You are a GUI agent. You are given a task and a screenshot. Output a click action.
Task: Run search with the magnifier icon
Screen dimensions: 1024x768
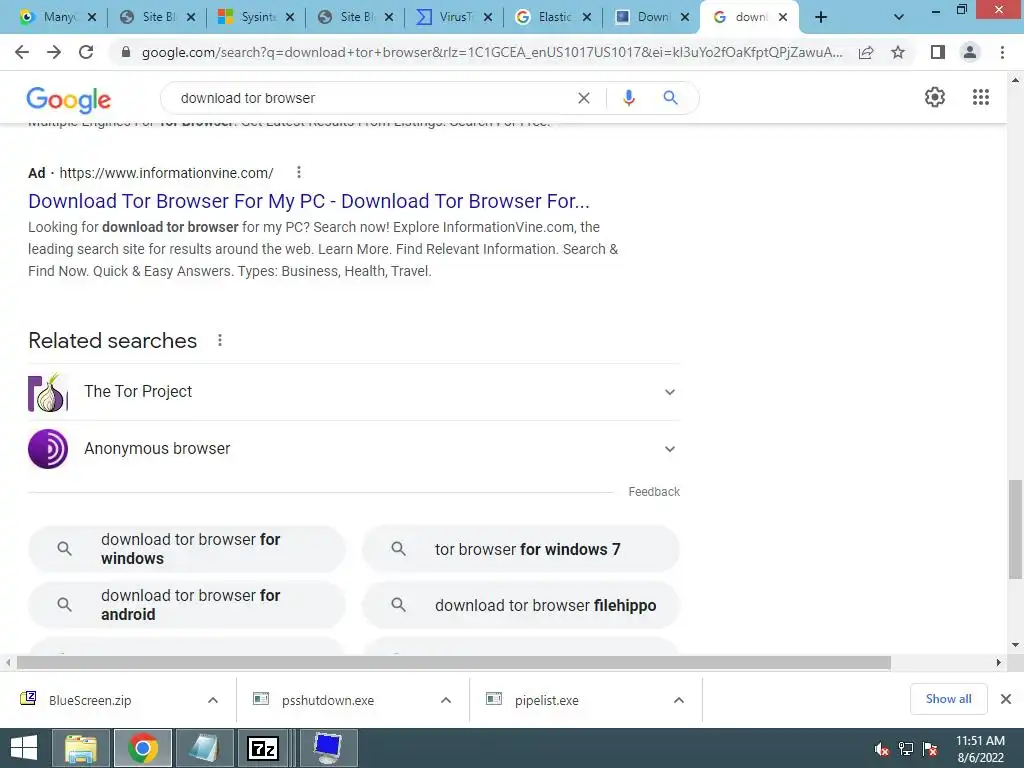[x=670, y=98]
